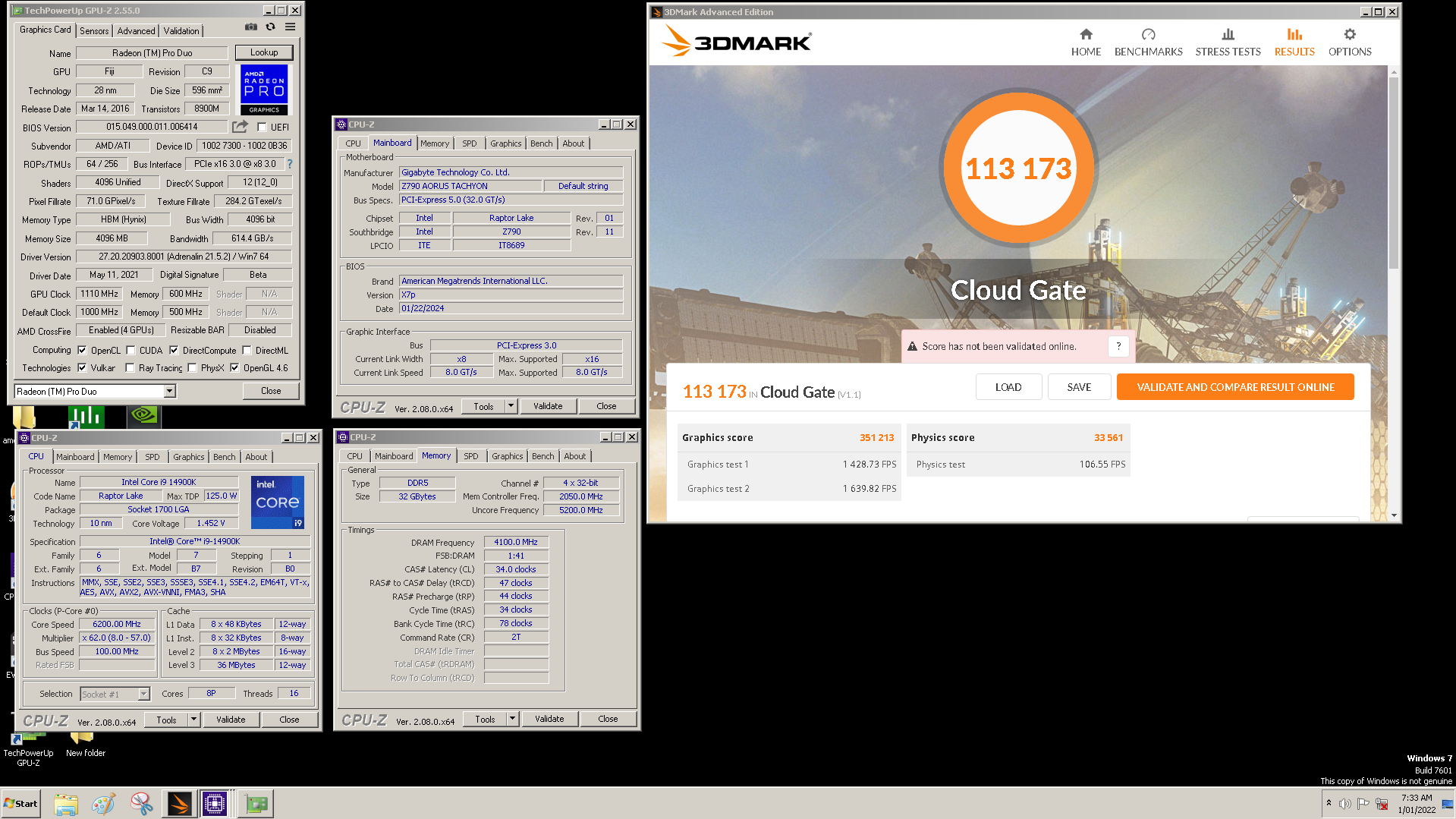1456x819 pixels.
Task: Expand the Tools arrow in the CPU tab CPU-Z window
Action: [x=193, y=720]
